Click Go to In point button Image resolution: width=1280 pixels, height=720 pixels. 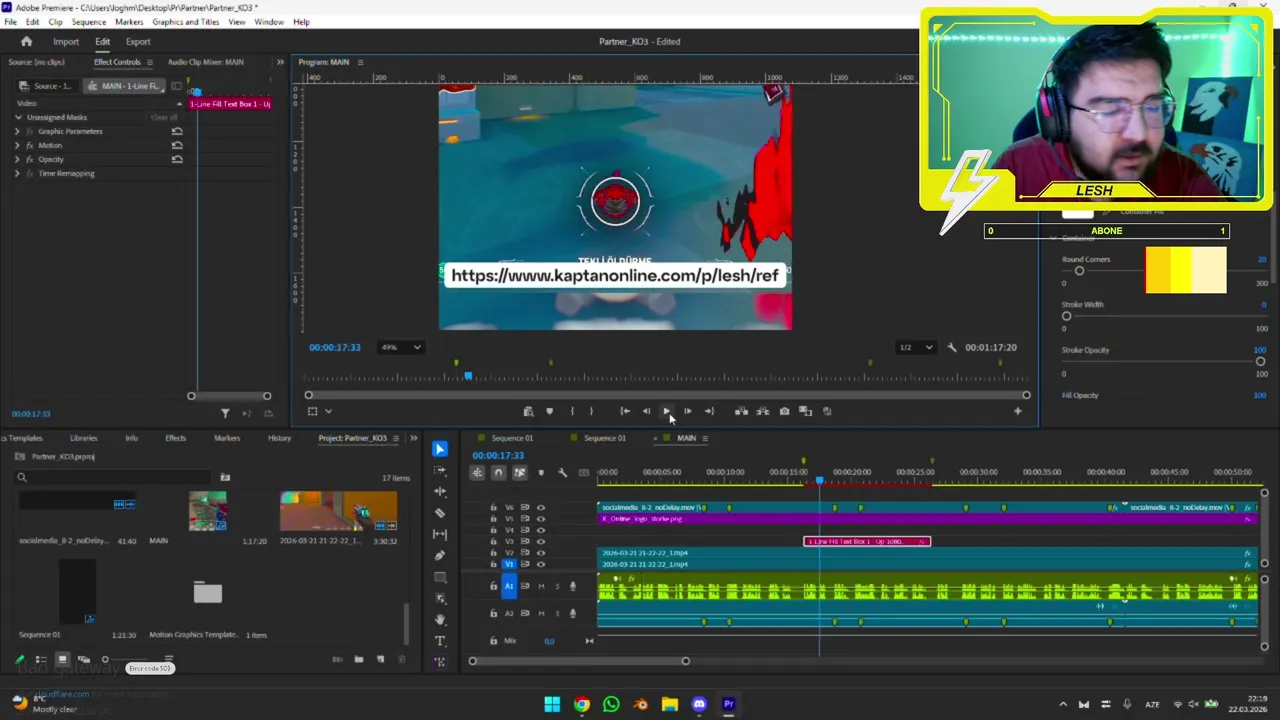click(625, 411)
